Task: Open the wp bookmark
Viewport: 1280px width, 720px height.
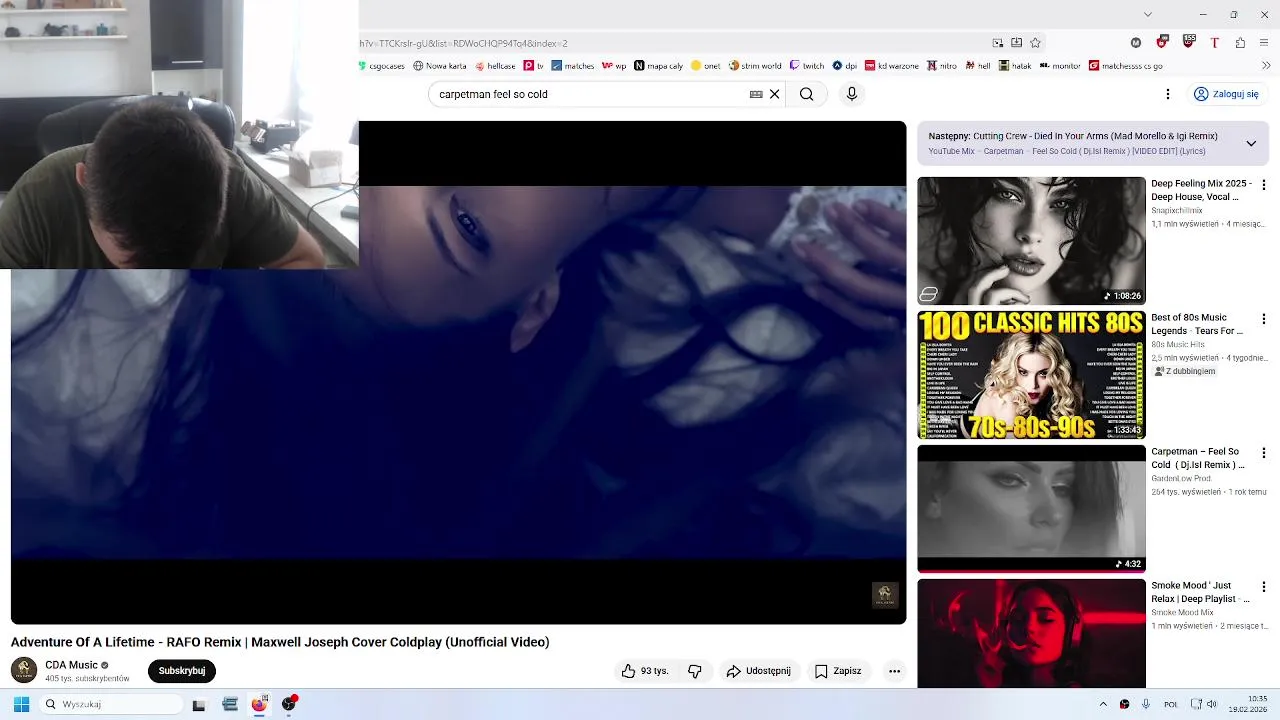Action: 614,66
